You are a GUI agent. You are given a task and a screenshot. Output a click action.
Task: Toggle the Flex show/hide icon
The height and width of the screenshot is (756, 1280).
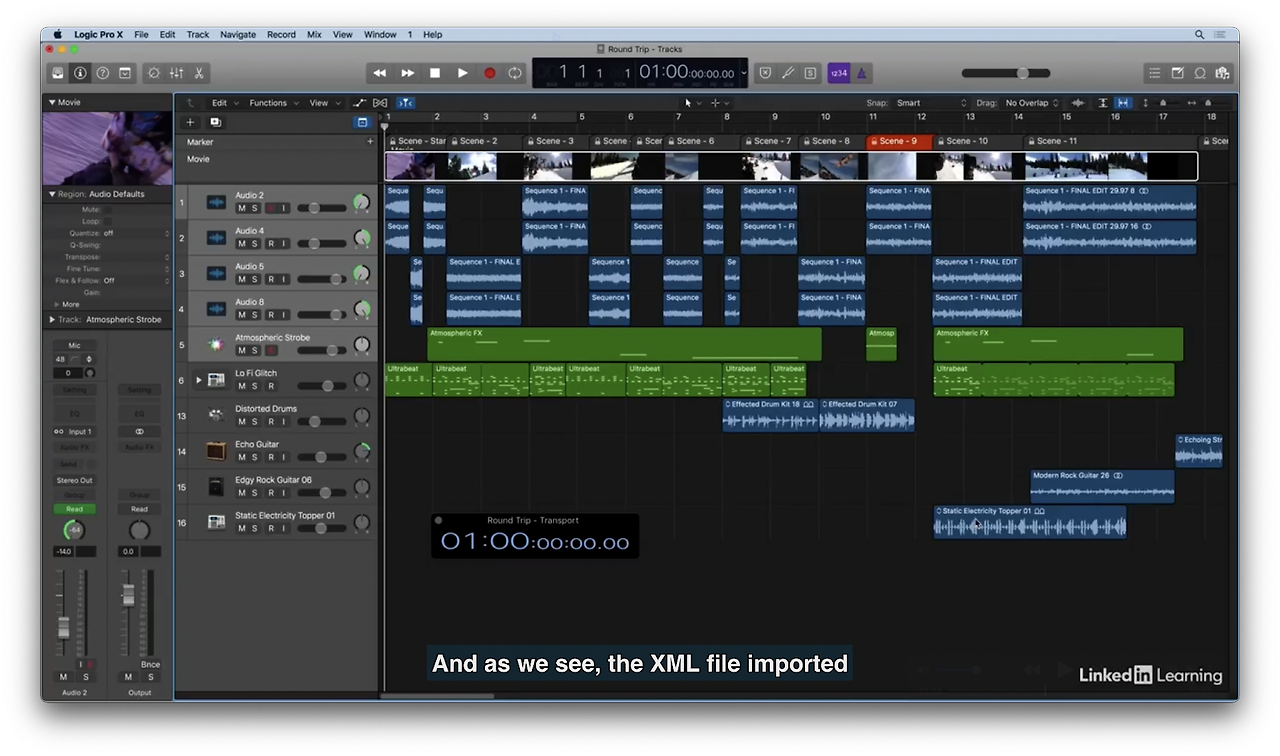(380, 103)
